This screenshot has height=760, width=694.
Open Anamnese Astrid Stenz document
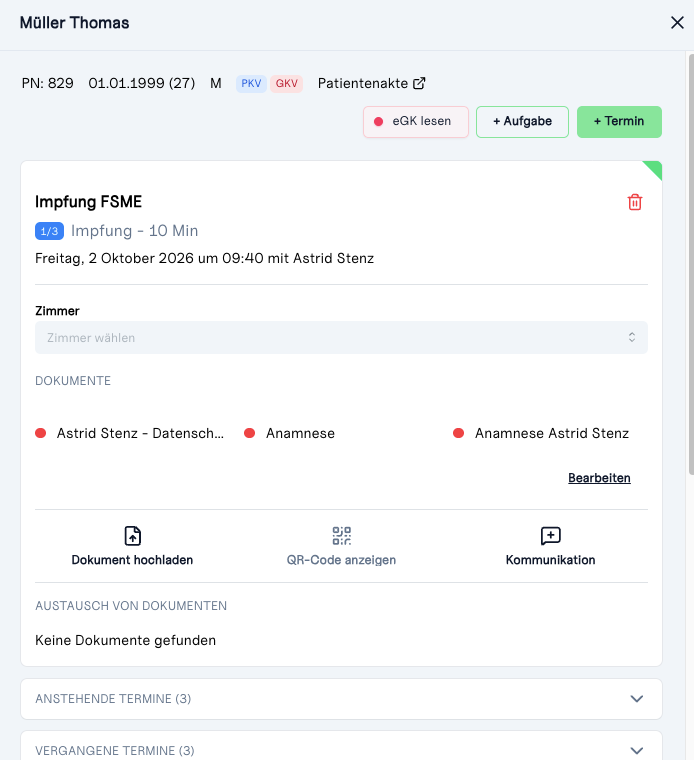[552, 433]
